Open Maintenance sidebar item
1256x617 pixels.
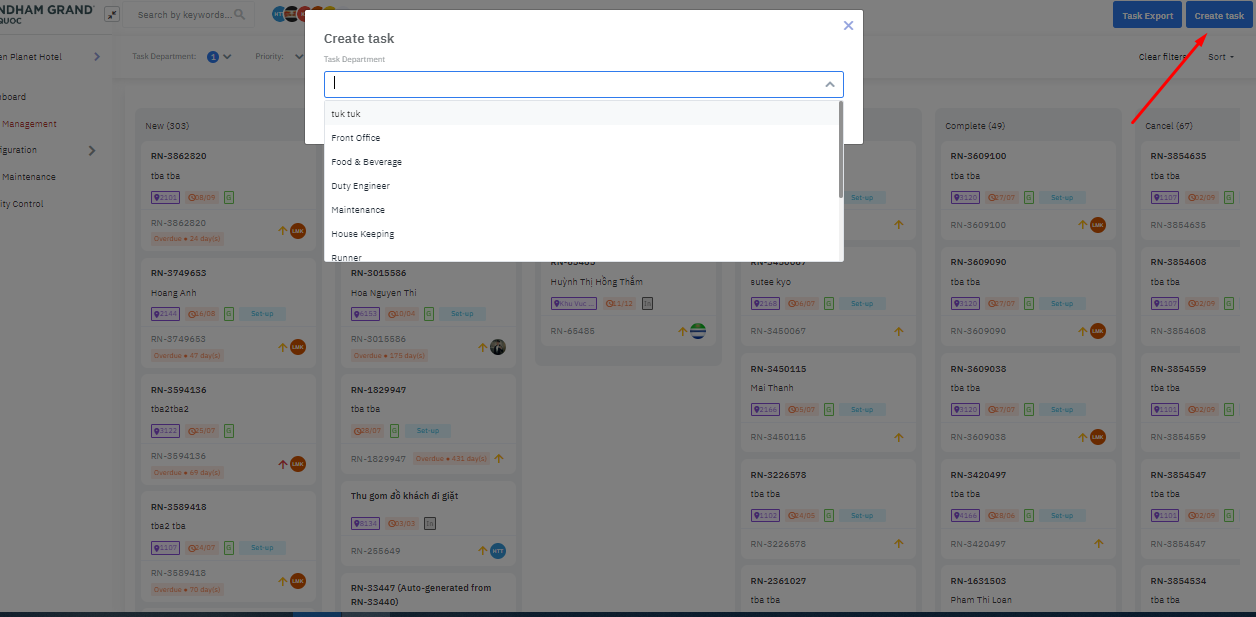[x=28, y=177]
